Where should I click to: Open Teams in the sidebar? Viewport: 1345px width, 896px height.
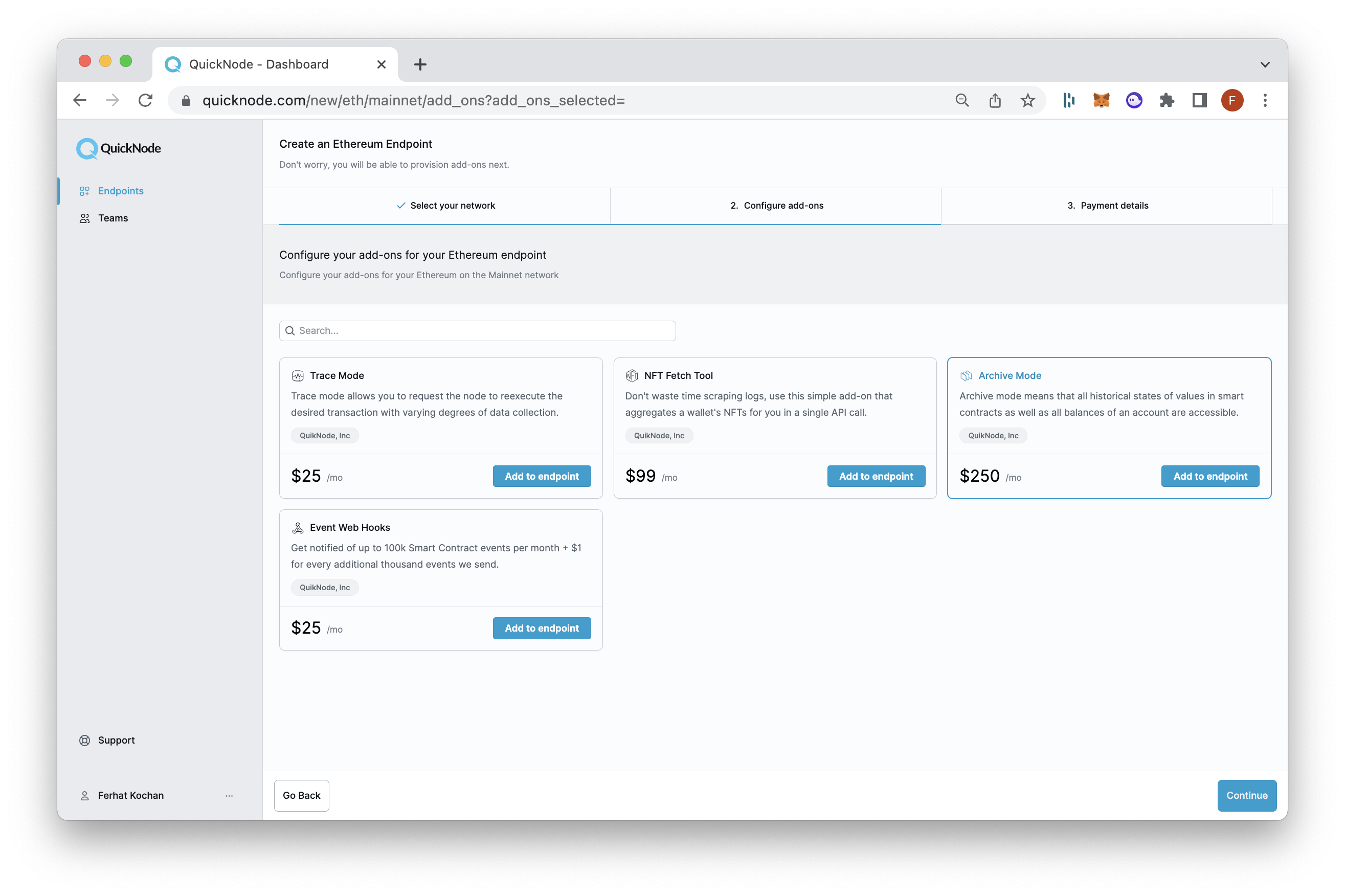tap(113, 218)
